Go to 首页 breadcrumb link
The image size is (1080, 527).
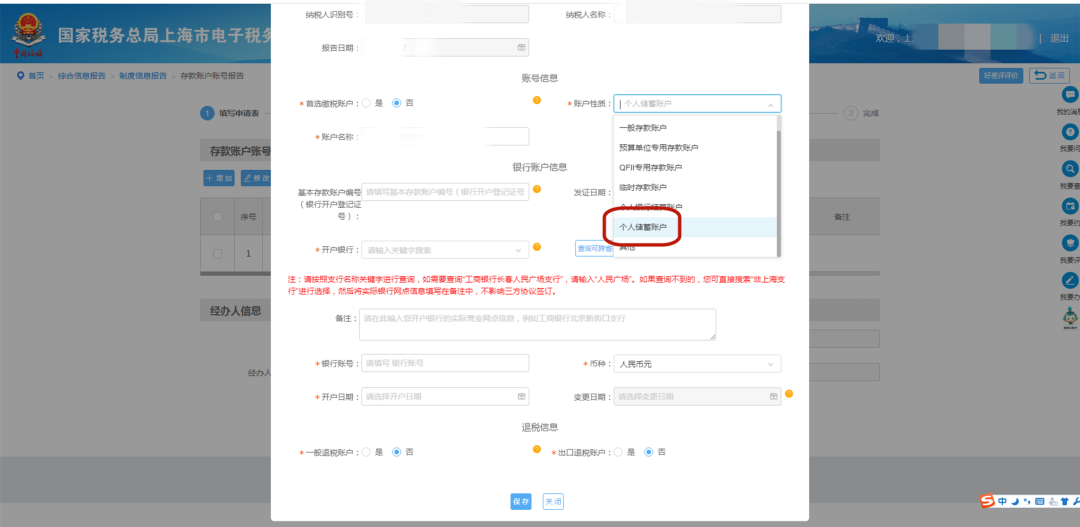pos(36,76)
